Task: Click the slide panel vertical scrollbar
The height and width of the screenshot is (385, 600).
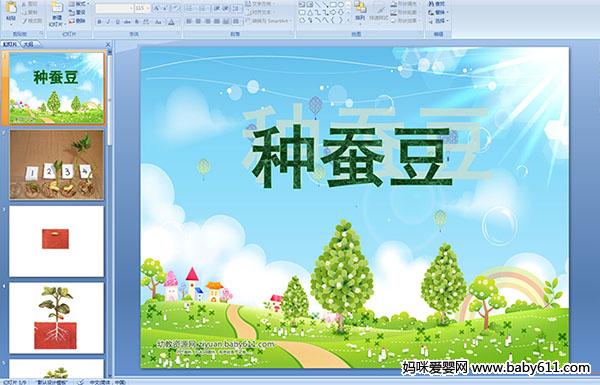Action: click(110, 212)
